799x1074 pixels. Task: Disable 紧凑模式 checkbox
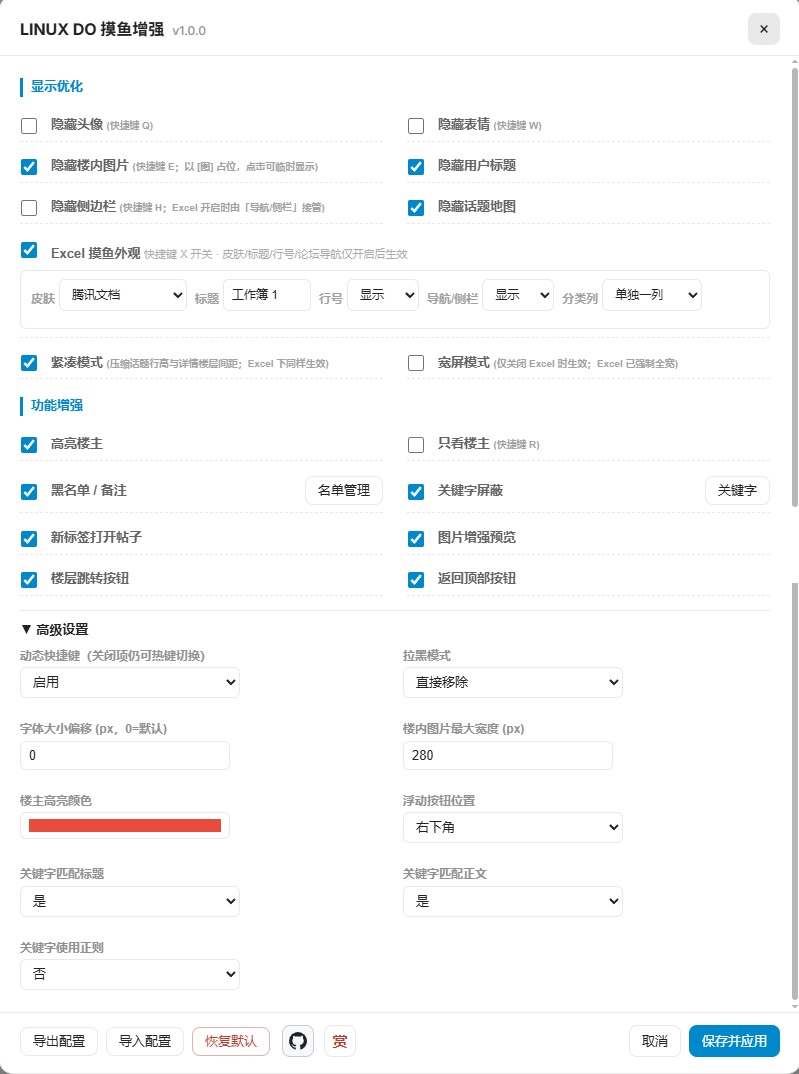point(29,363)
